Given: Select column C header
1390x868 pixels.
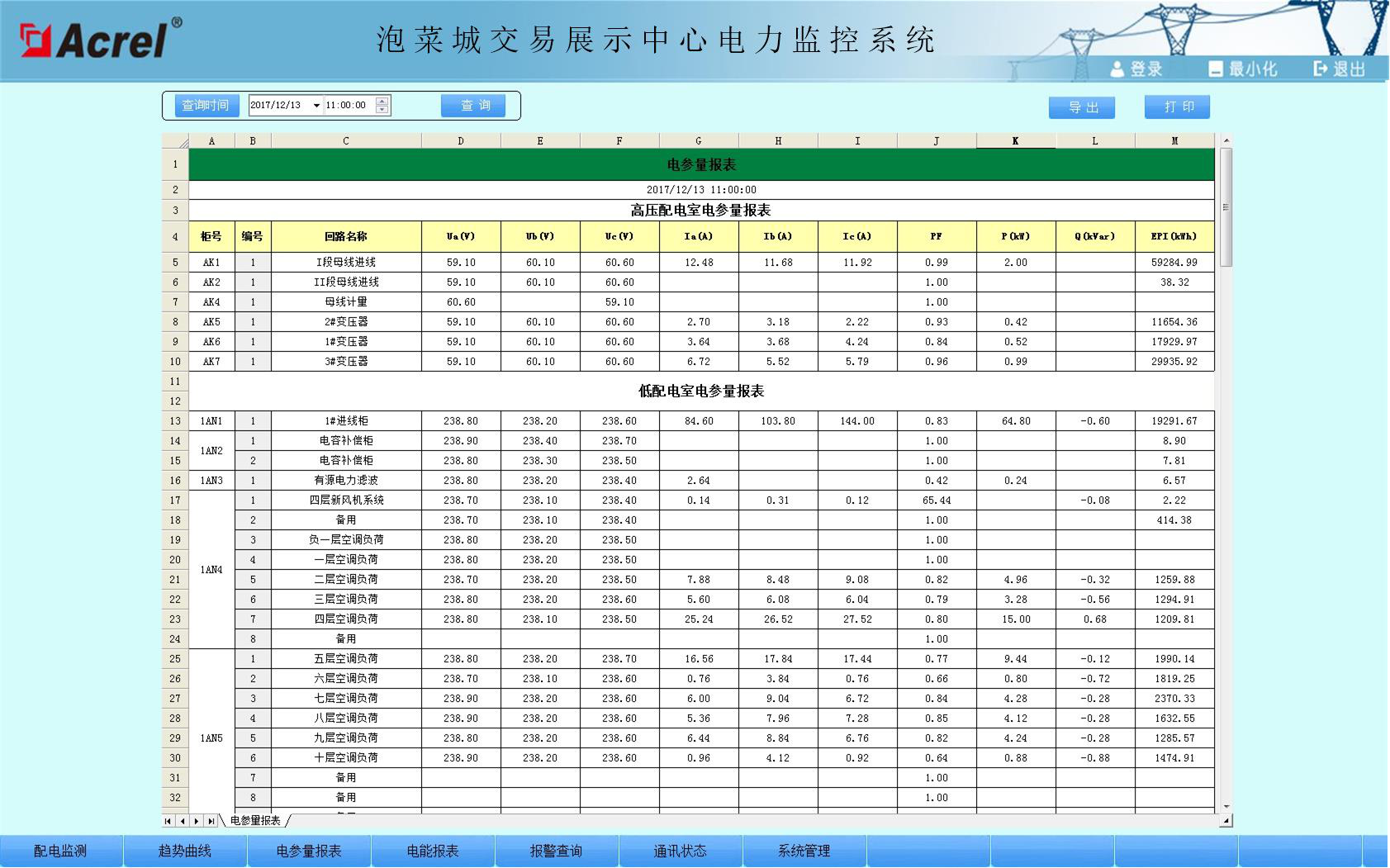Looking at the screenshot, I should [346, 141].
